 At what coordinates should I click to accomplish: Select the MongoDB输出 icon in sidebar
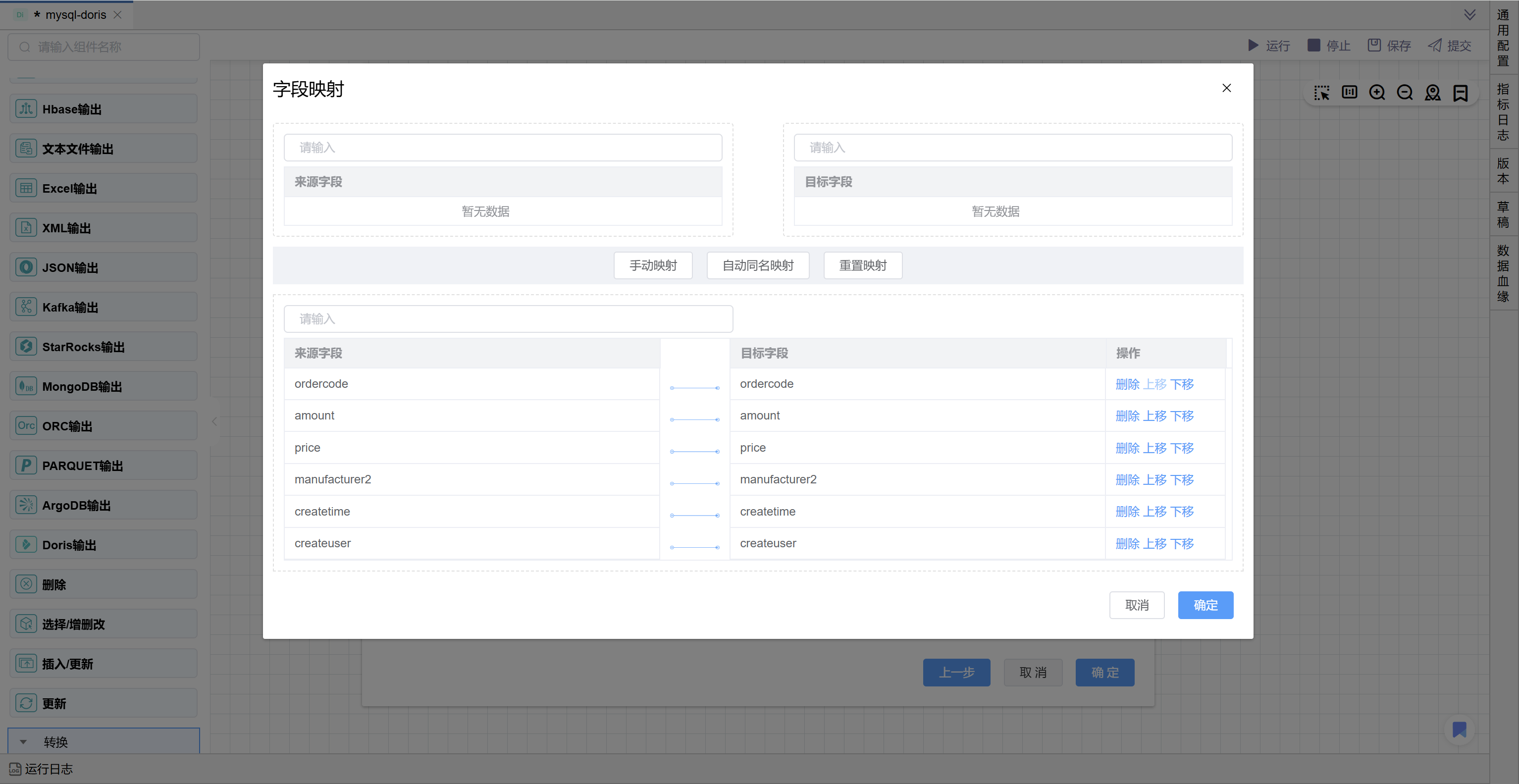tap(26, 386)
